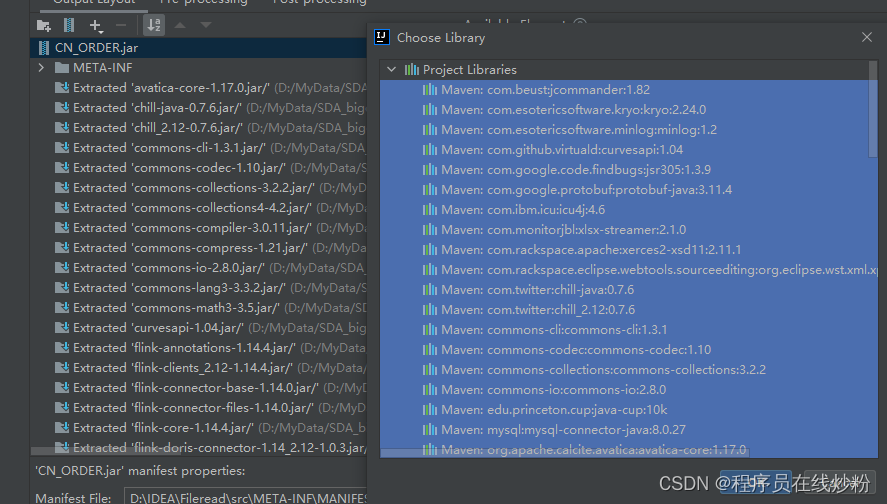Click the library icon beside jcommander:1.82
887x504 pixels.
(430, 90)
